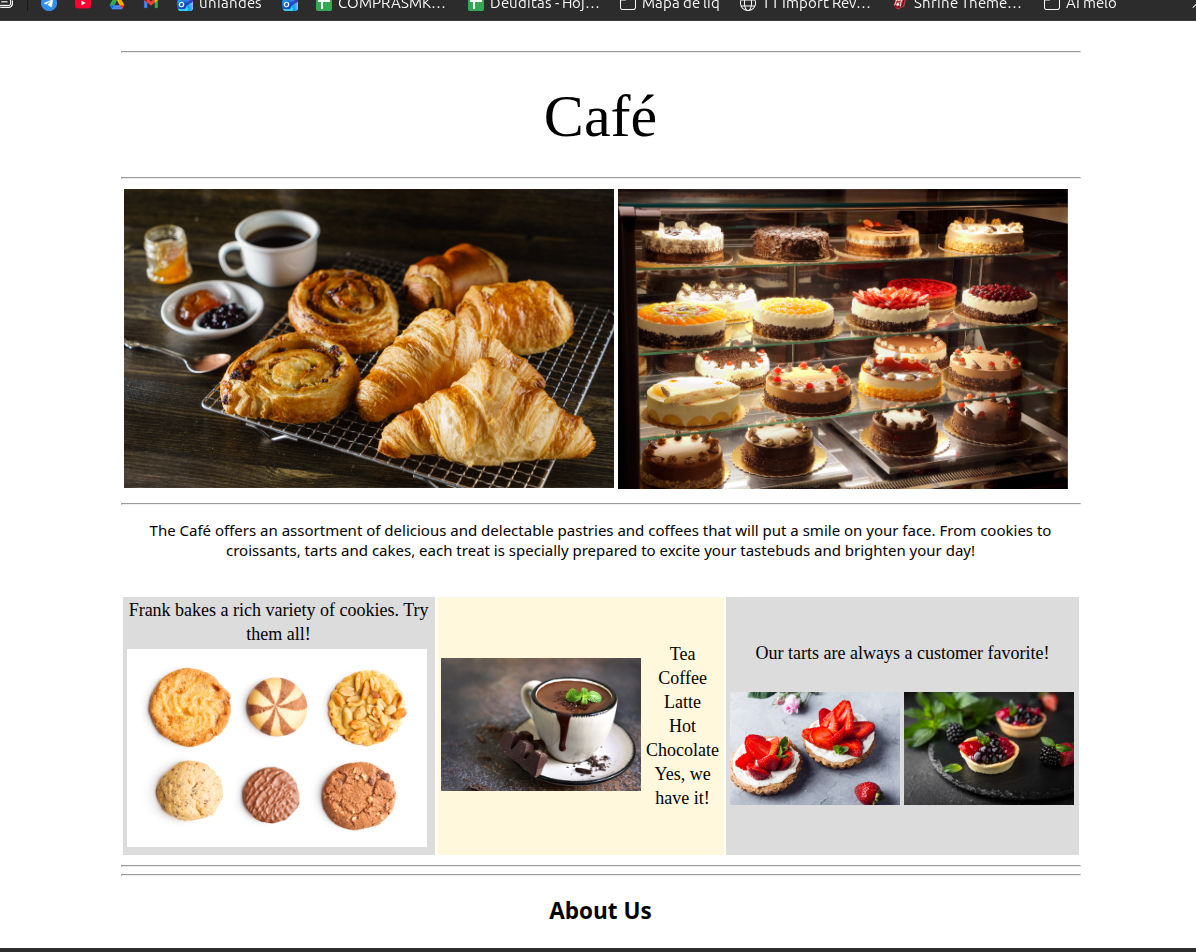Open the Al melo bookmark folder

pyautogui.click(x=1080, y=5)
